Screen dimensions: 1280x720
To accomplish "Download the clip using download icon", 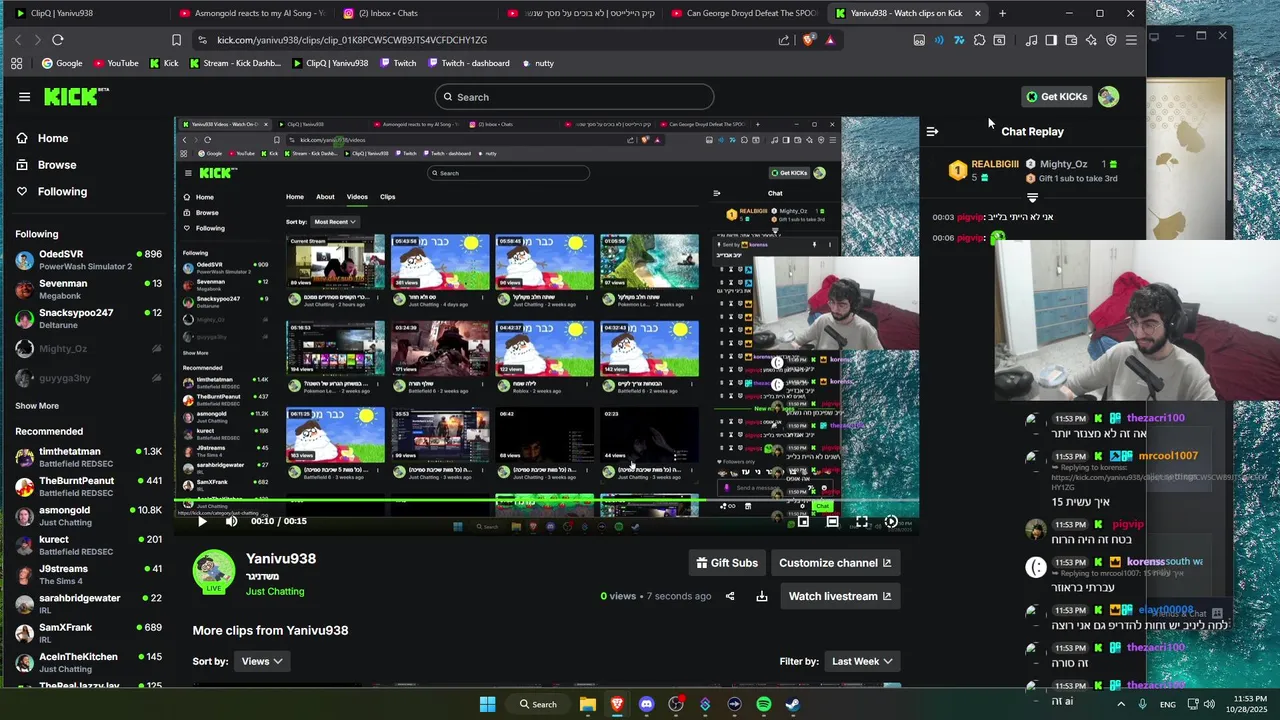I will [x=761, y=596].
